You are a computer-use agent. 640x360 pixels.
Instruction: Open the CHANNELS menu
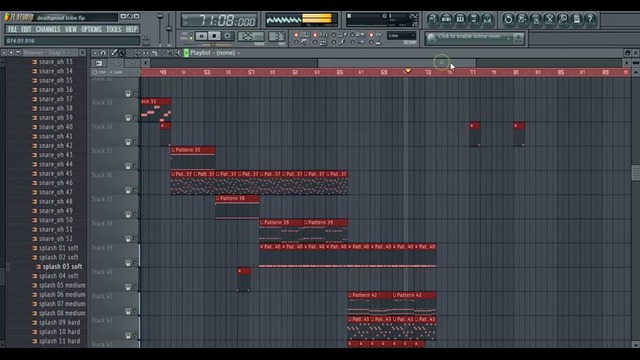pos(48,29)
